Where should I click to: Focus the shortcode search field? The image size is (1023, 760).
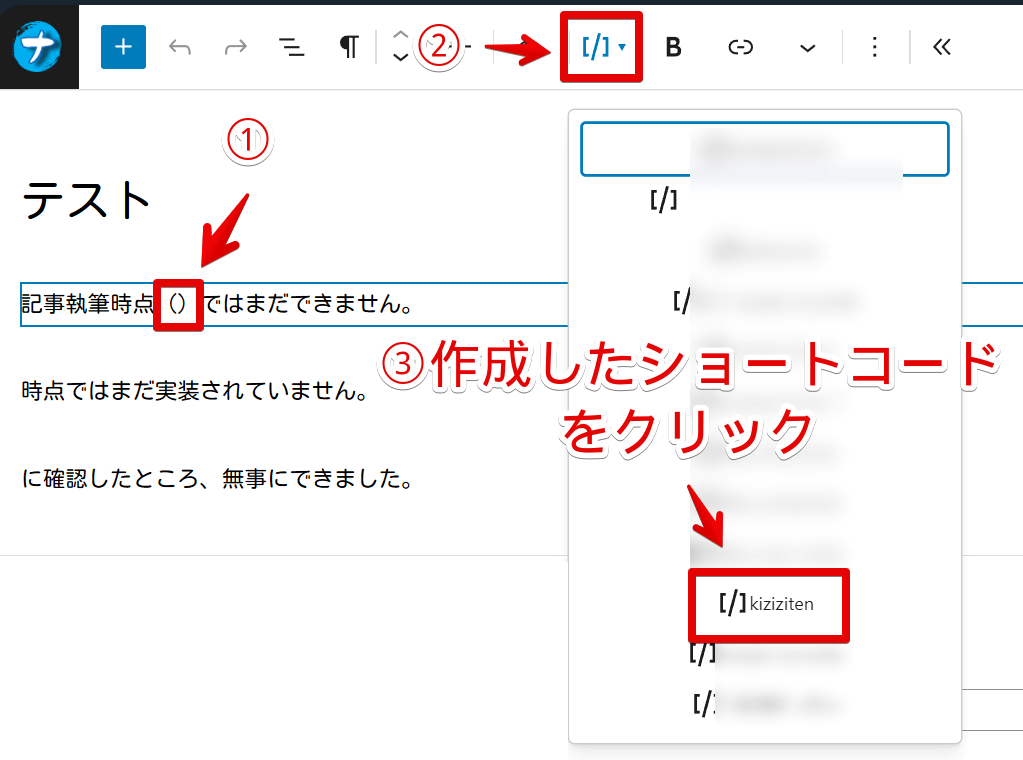click(765, 149)
